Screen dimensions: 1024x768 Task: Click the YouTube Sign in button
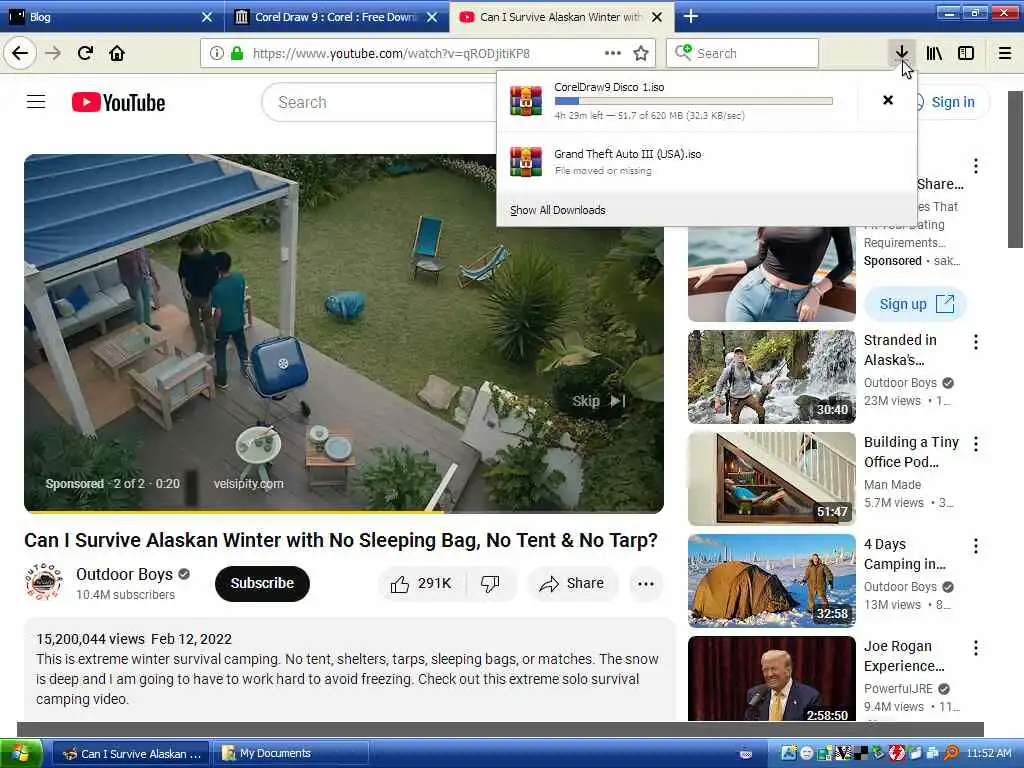point(952,102)
